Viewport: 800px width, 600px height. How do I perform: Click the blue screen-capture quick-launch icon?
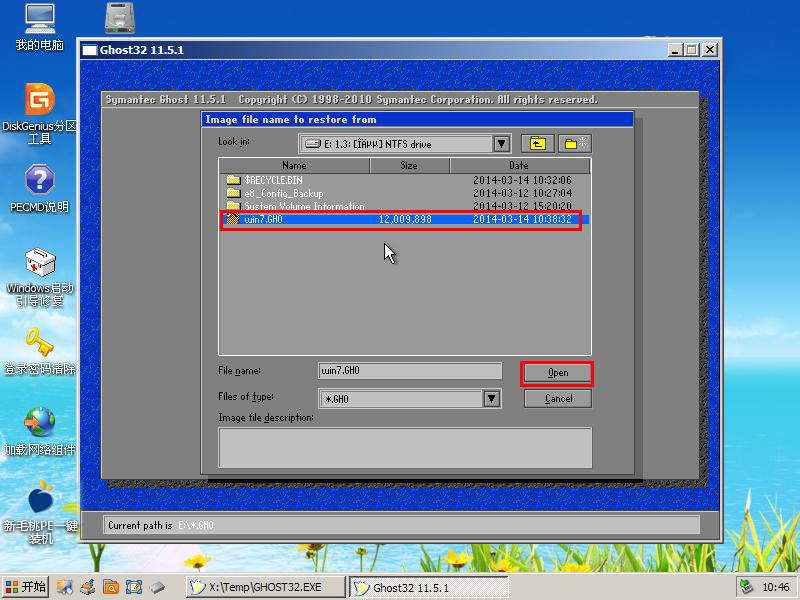134,587
